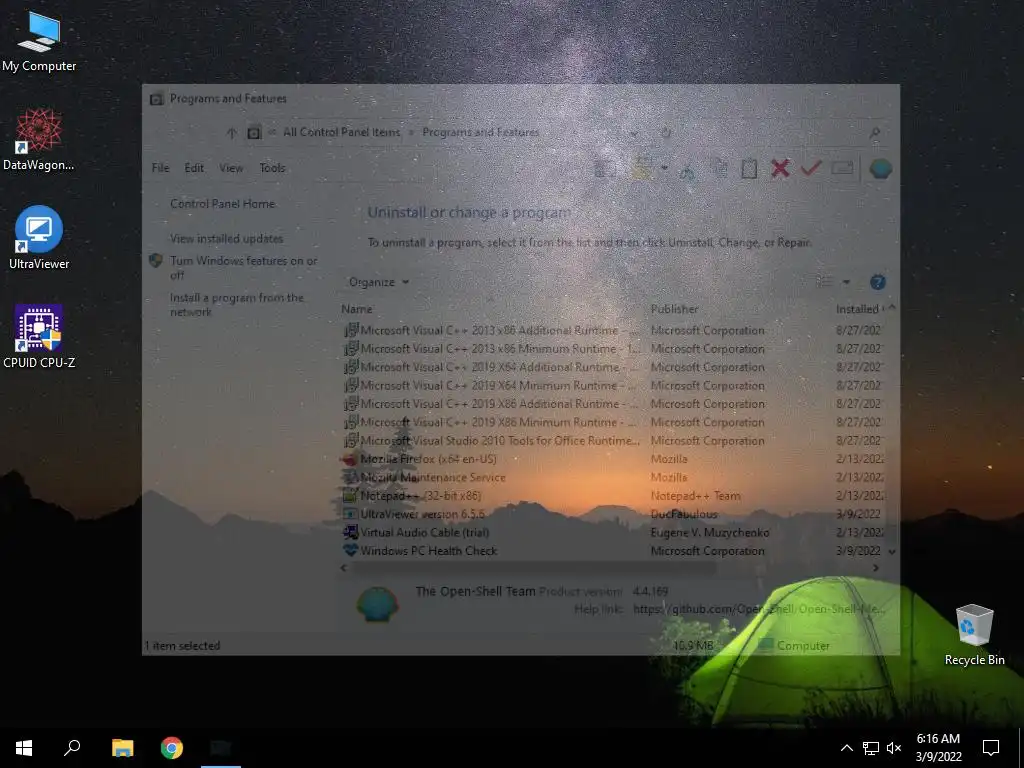Select Virtual Audio Cable (trial) row
This screenshot has width=1024, height=768.
[x=613, y=532]
